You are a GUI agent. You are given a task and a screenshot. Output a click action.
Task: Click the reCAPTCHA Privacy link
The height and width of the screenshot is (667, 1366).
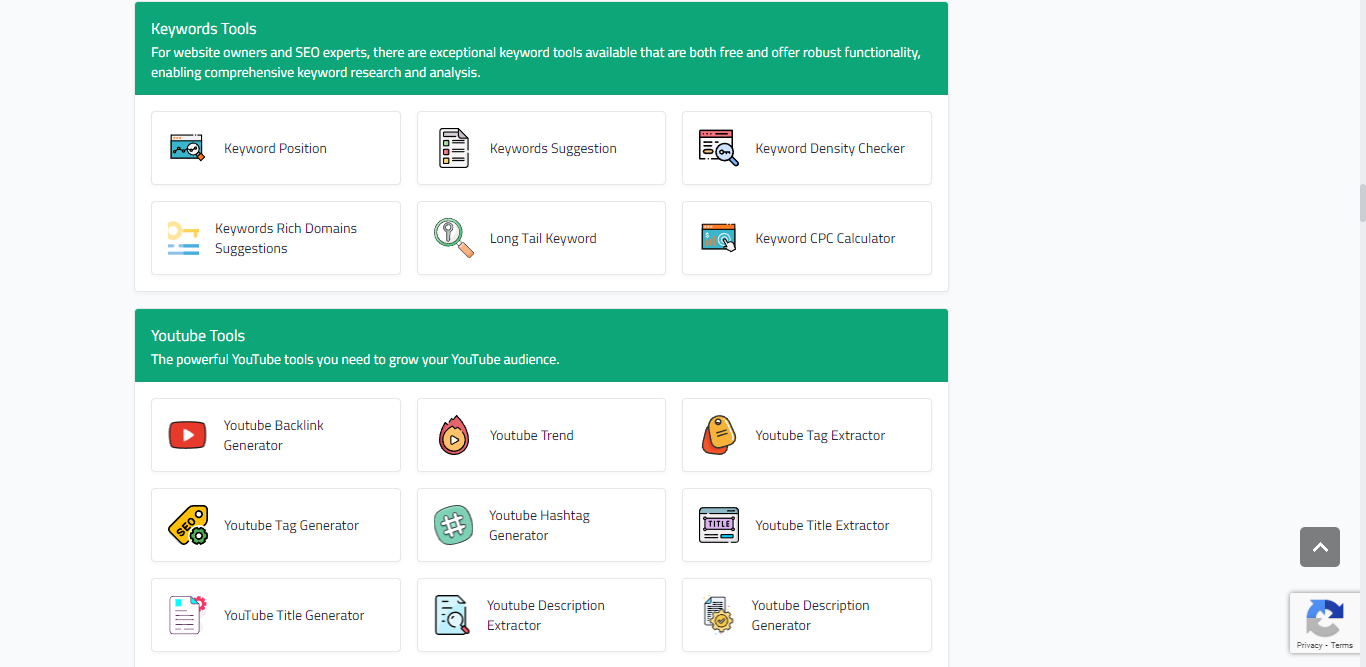1309,645
